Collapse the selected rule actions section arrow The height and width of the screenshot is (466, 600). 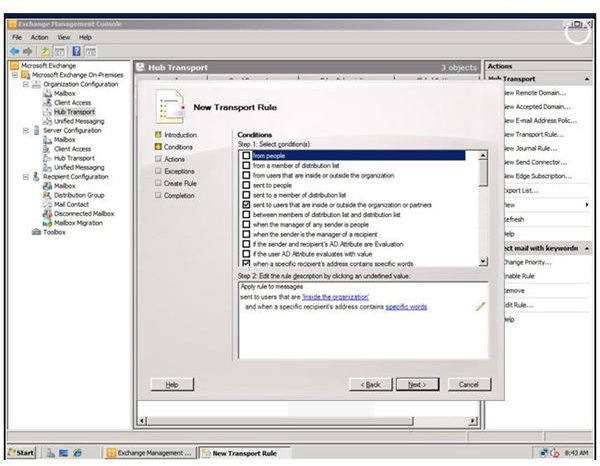(x=587, y=249)
